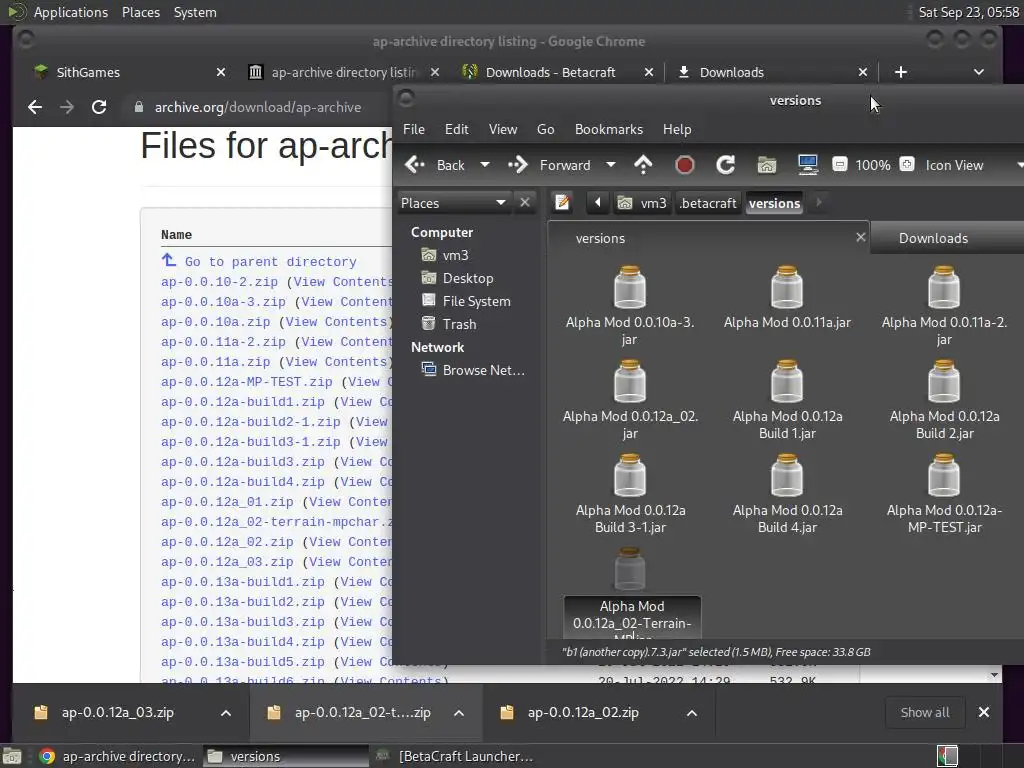Viewport: 1024px width, 768px height.
Task: Open the ap-0.0.12a-build3.zip link
Action: point(243,462)
